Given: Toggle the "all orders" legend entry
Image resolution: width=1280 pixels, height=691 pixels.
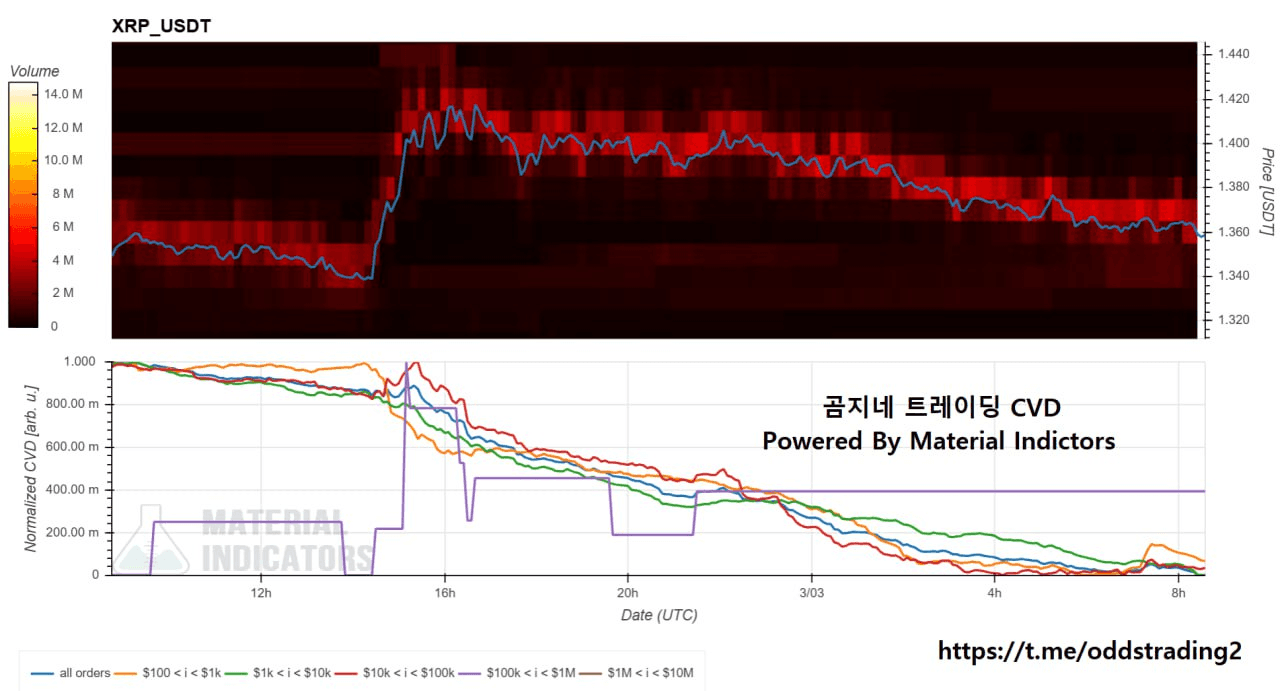Looking at the screenshot, I should tap(70, 673).
